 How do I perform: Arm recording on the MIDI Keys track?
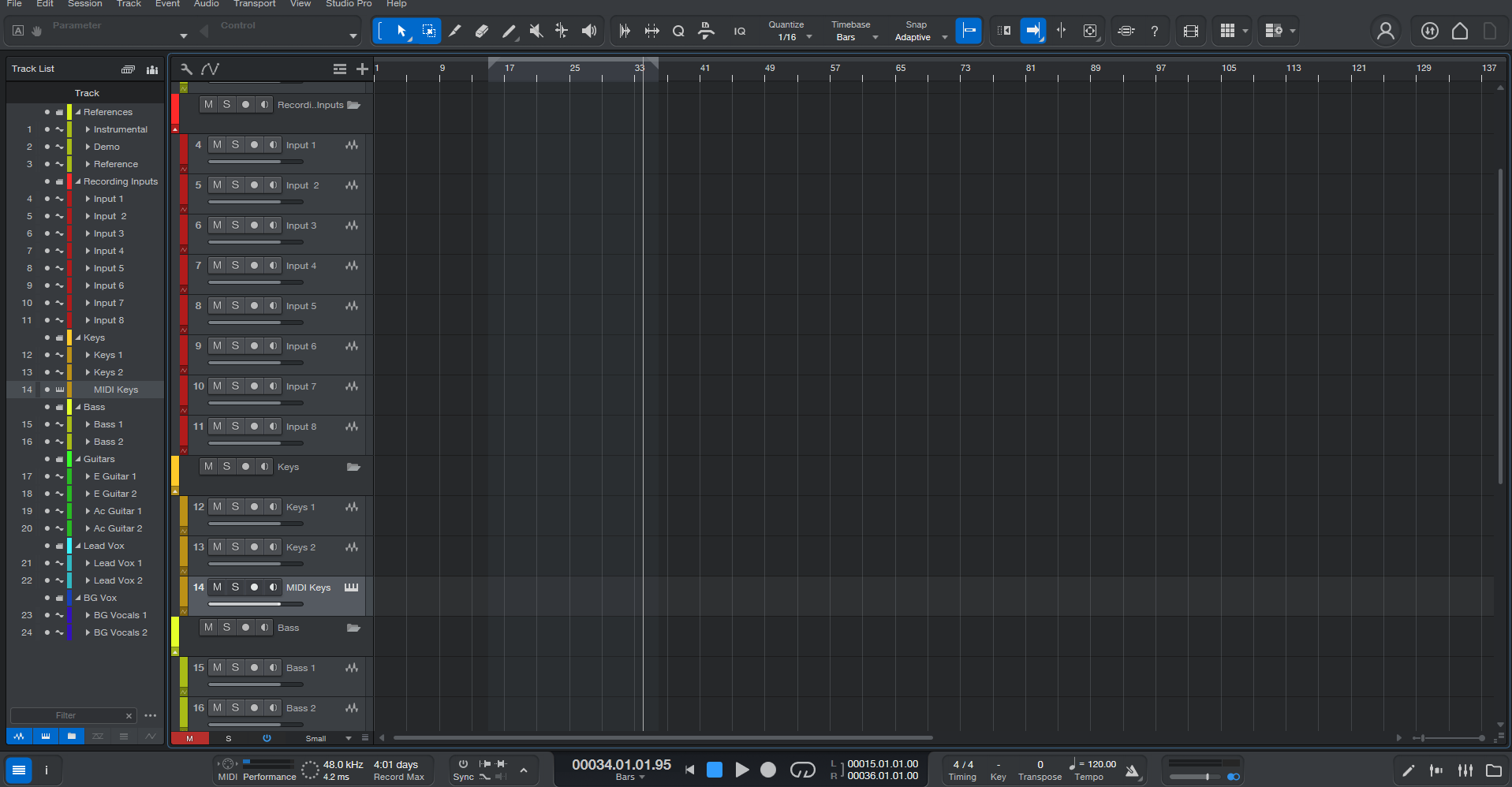[x=254, y=587]
